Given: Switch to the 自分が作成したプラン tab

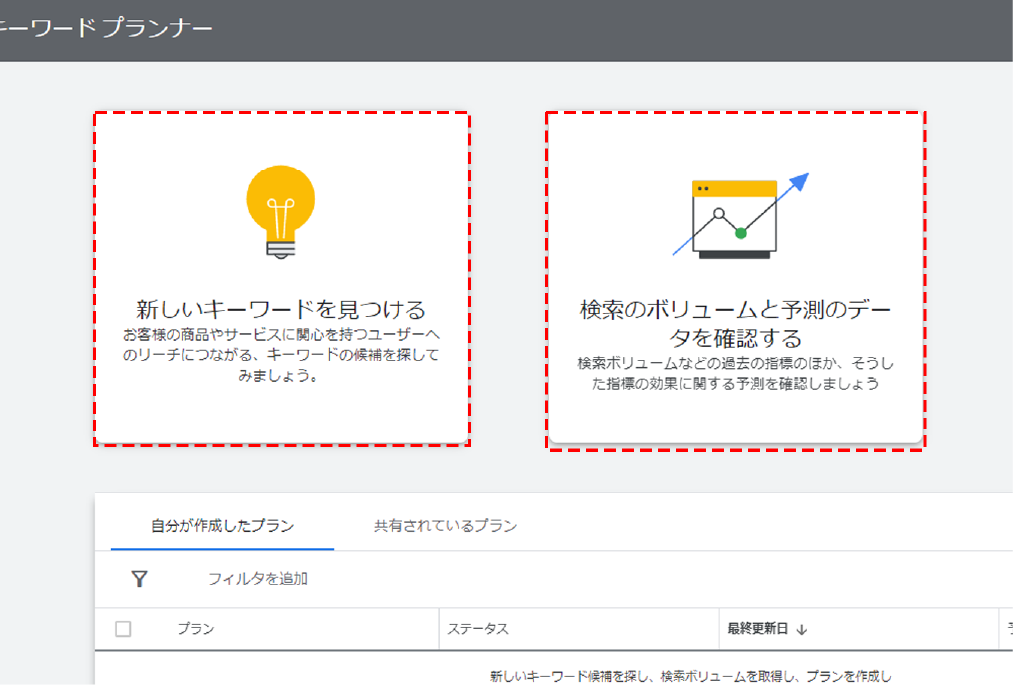Looking at the screenshot, I should pyautogui.click(x=222, y=526).
